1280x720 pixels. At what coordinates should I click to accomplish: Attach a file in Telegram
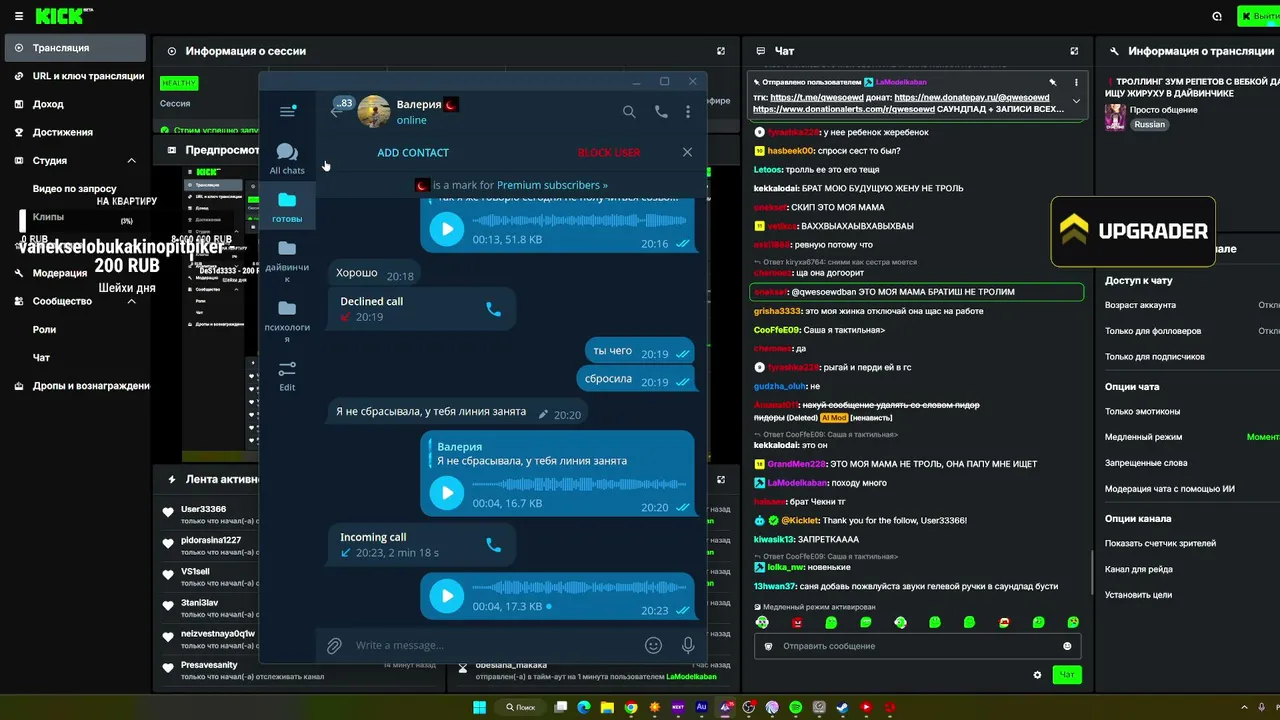coord(335,646)
